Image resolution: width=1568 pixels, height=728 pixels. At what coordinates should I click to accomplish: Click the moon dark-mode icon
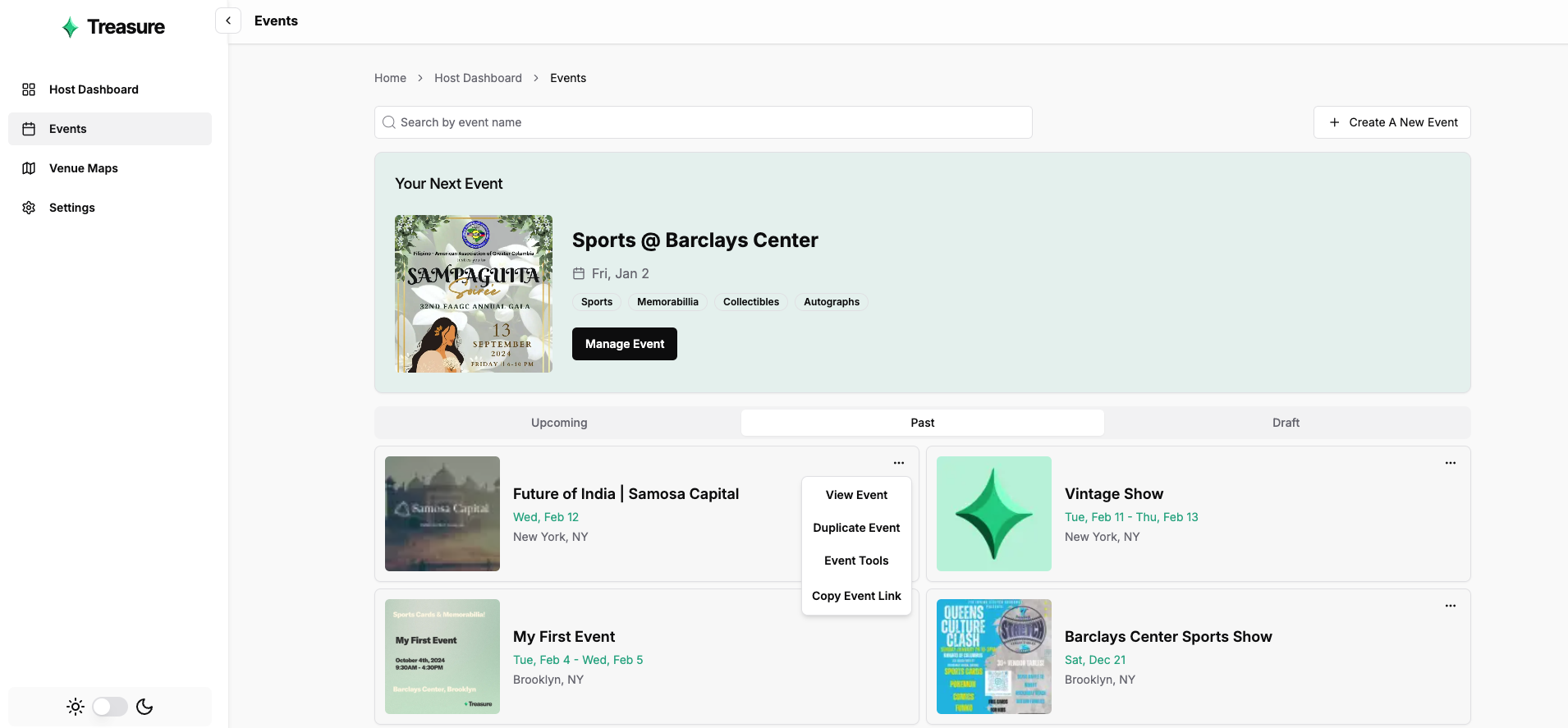pos(144,707)
